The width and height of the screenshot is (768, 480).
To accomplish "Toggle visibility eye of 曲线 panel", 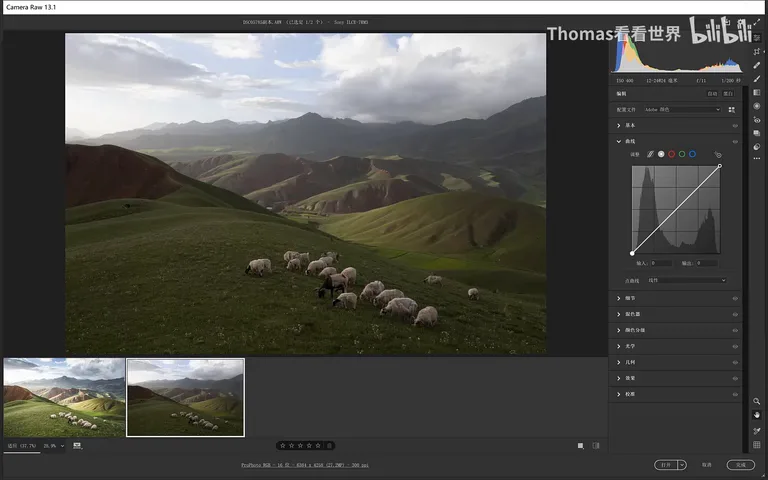I will [x=735, y=142].
